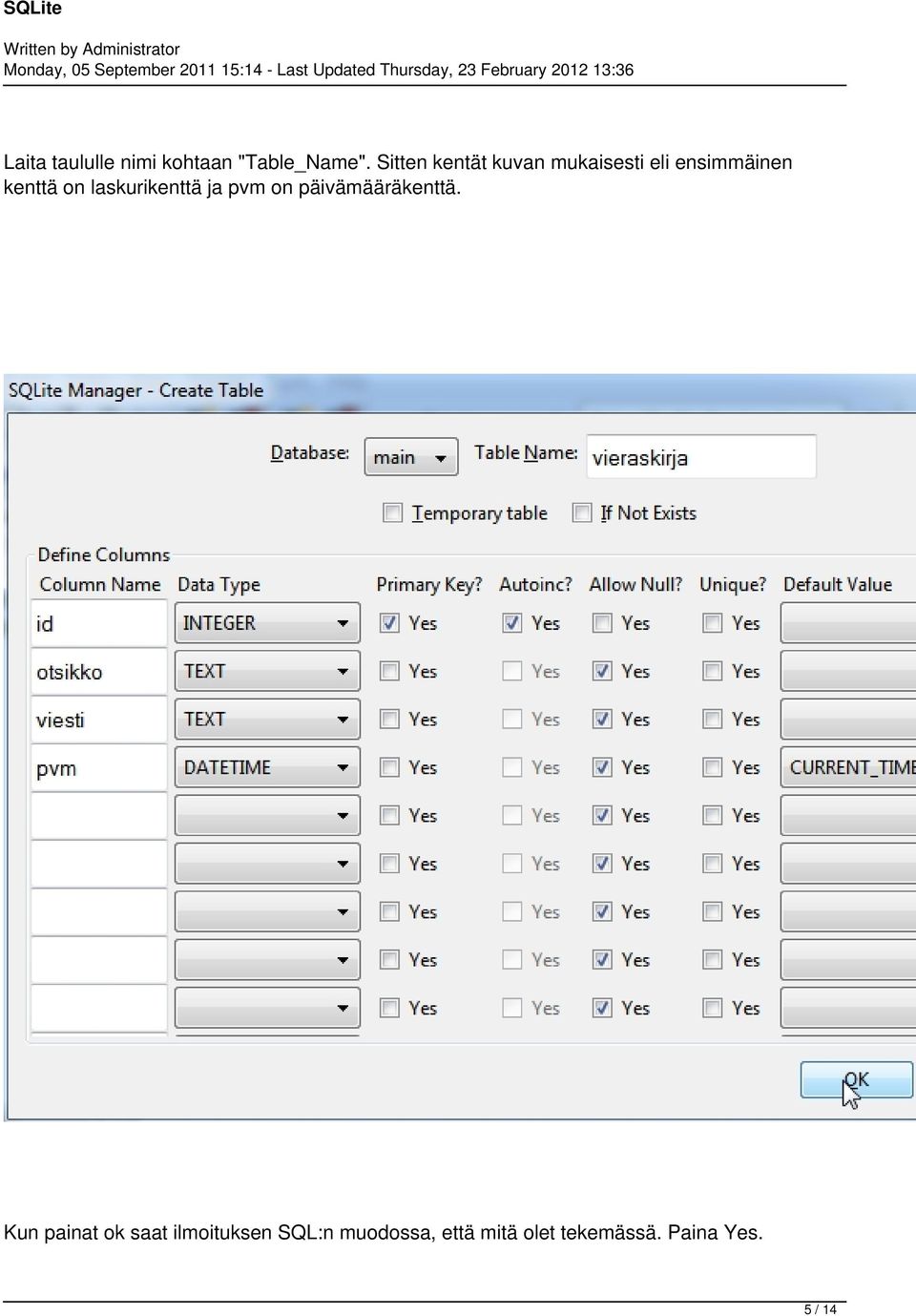
Task: Click the default value field for the id row
Action: [848, 623]
